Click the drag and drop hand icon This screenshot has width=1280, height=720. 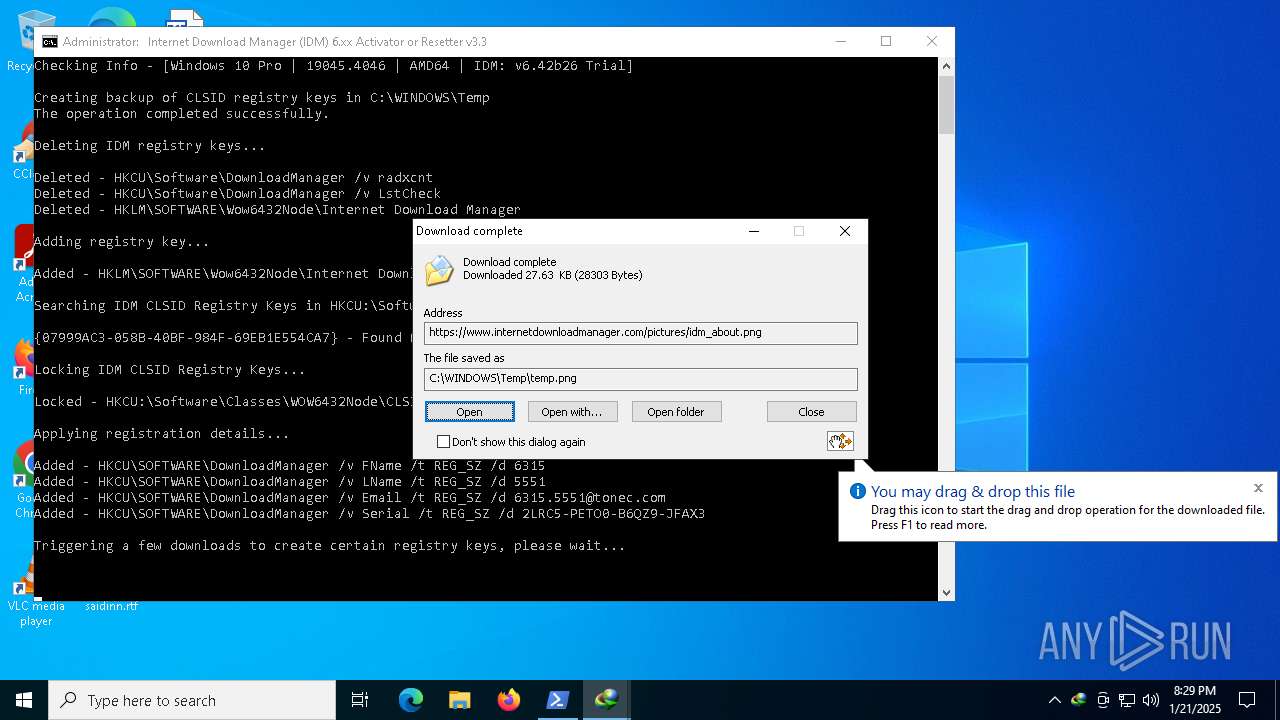coord(840,441)
